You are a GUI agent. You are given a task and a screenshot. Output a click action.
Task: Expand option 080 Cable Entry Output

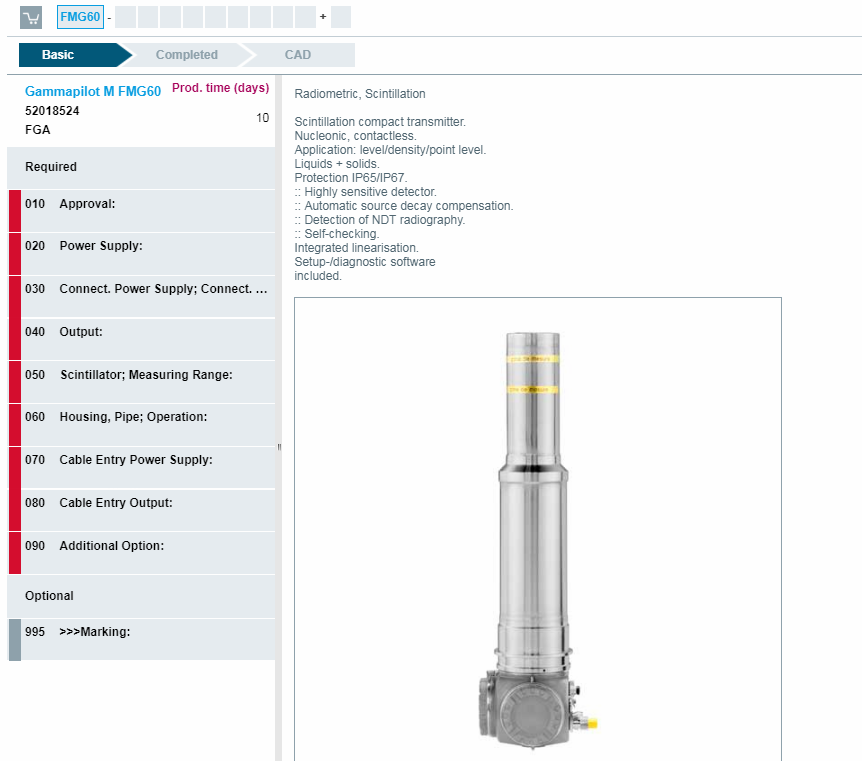142,510
